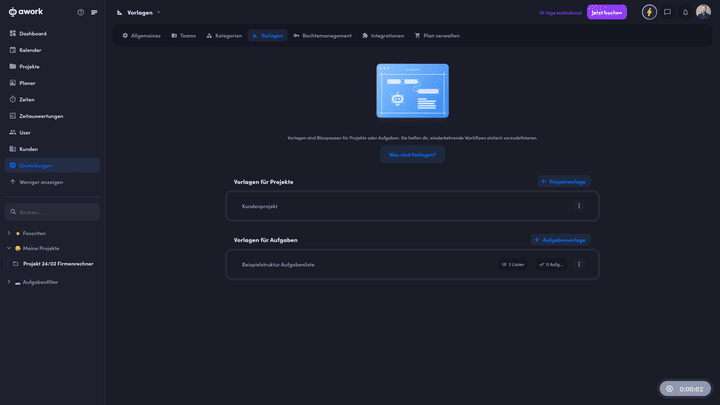Collapse the Meine Projekte section
The image size is (720, 405).
point(9,248)
